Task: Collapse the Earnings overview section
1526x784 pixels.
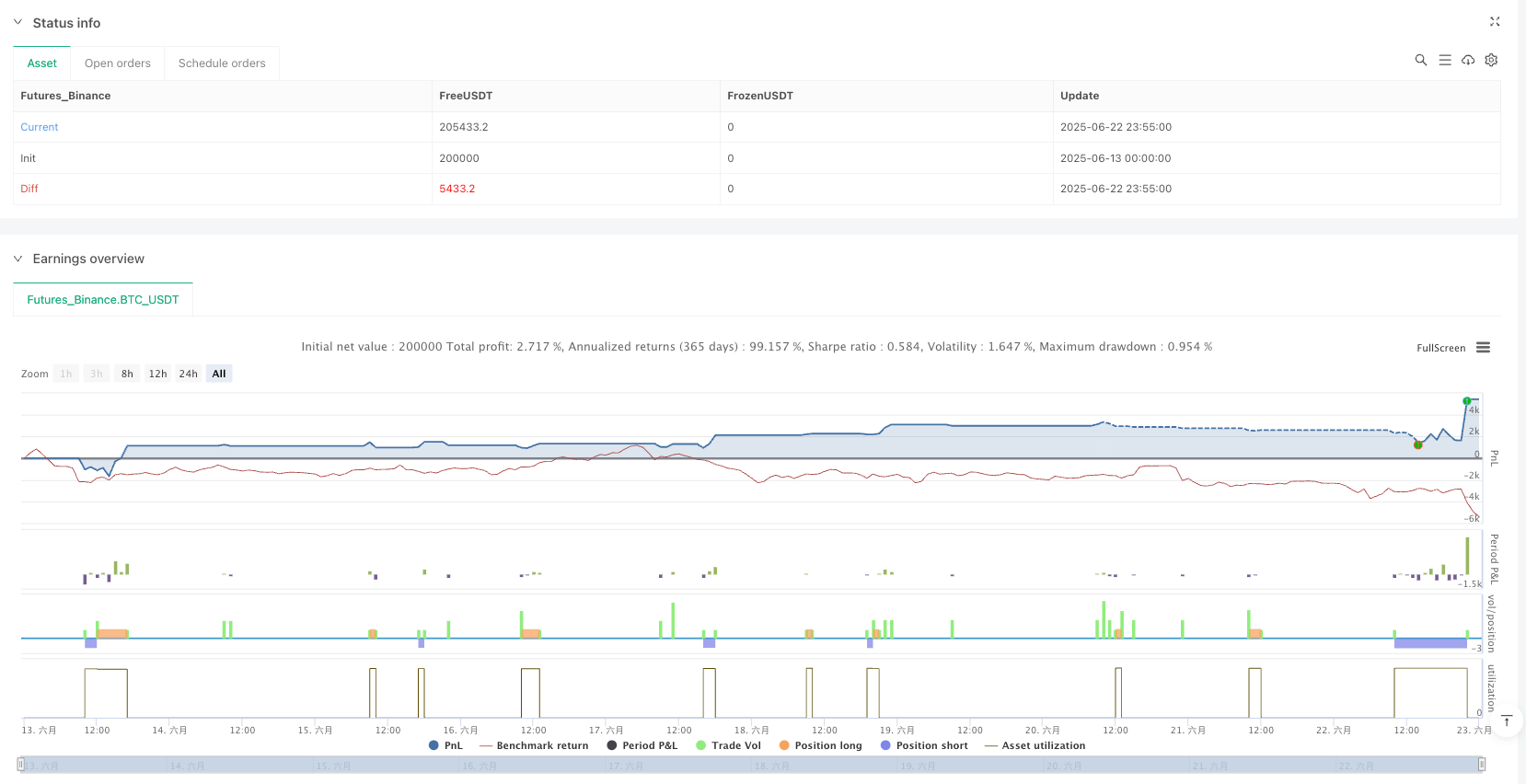Action: (x=17, y=259)
